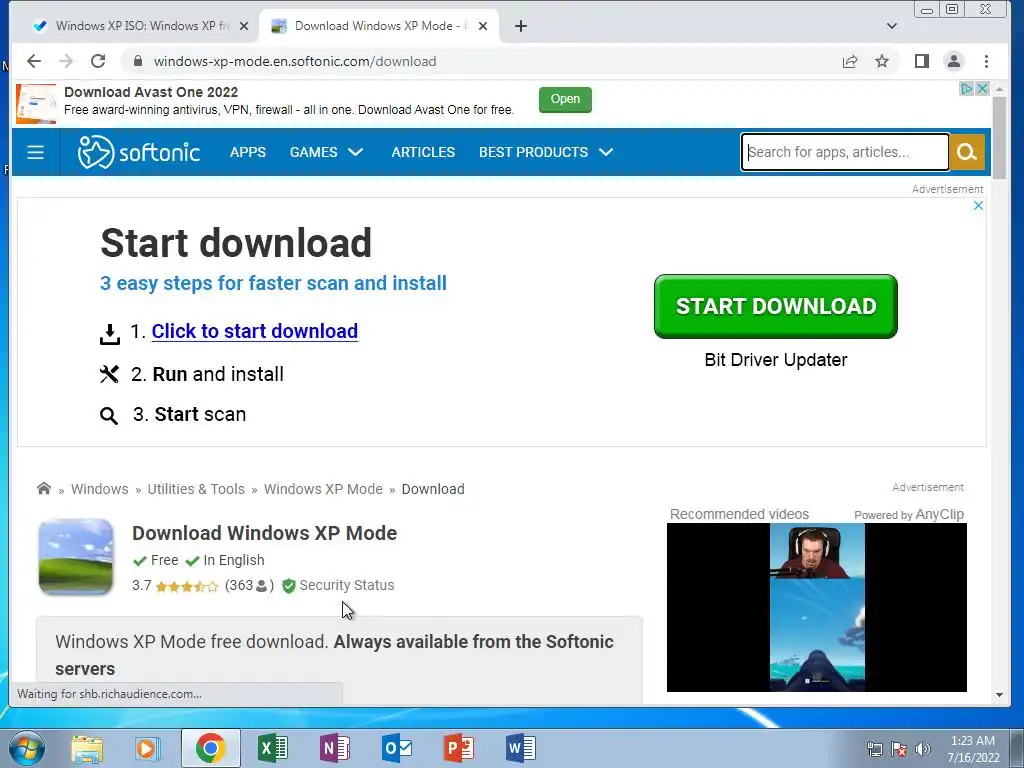Click the 'Download Windows XP Mode' heading
Image resolution: width=1024 pixels, height=768 pixels.
pos(264,533)
